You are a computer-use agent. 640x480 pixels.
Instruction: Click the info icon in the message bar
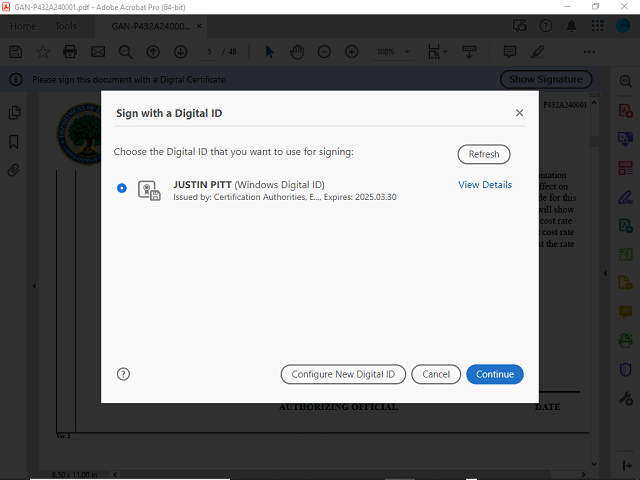tap(16, 79)
